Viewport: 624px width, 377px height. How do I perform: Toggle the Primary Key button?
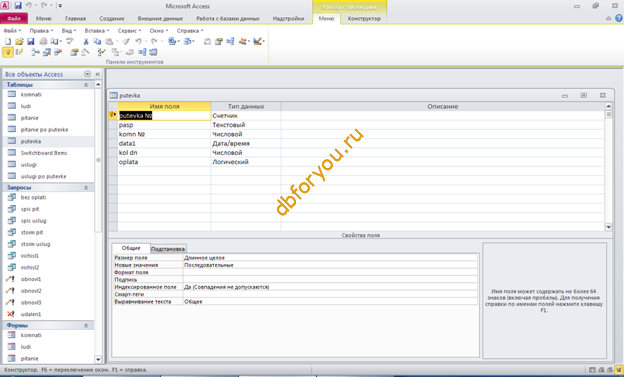pos(8,52)
